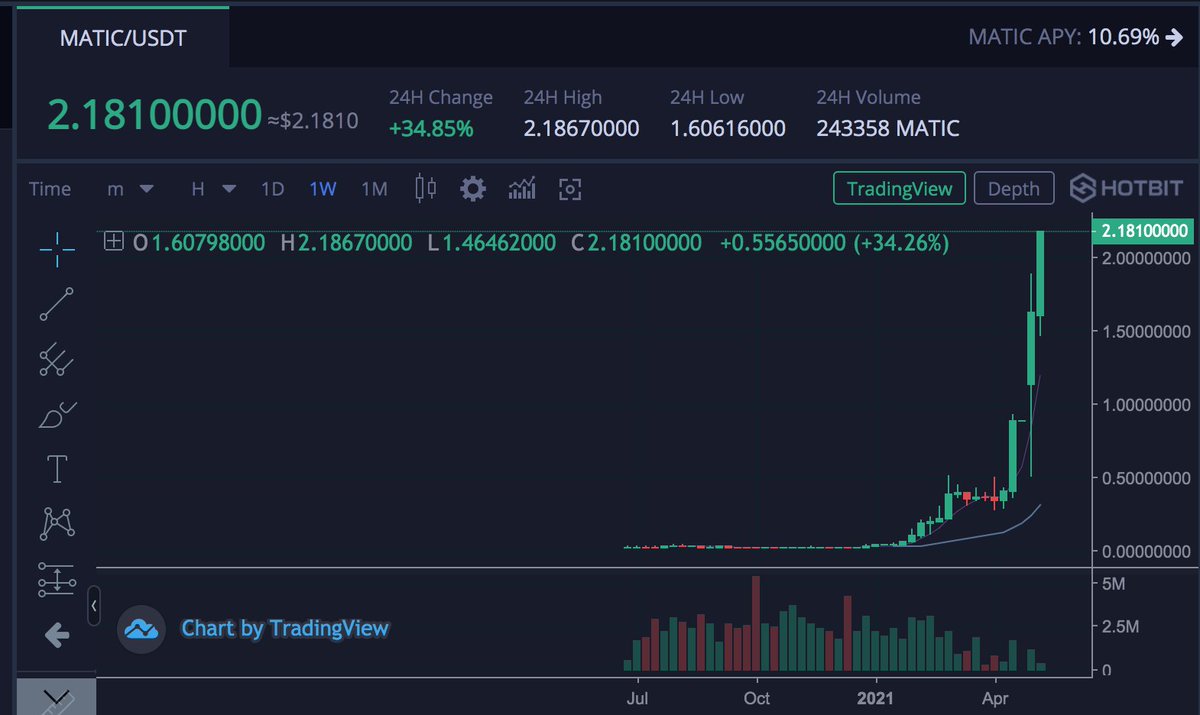Toggle fullscreen chart mode icon
The height and width of the screenshot is (715, 1200).
(x=570, y=188)
